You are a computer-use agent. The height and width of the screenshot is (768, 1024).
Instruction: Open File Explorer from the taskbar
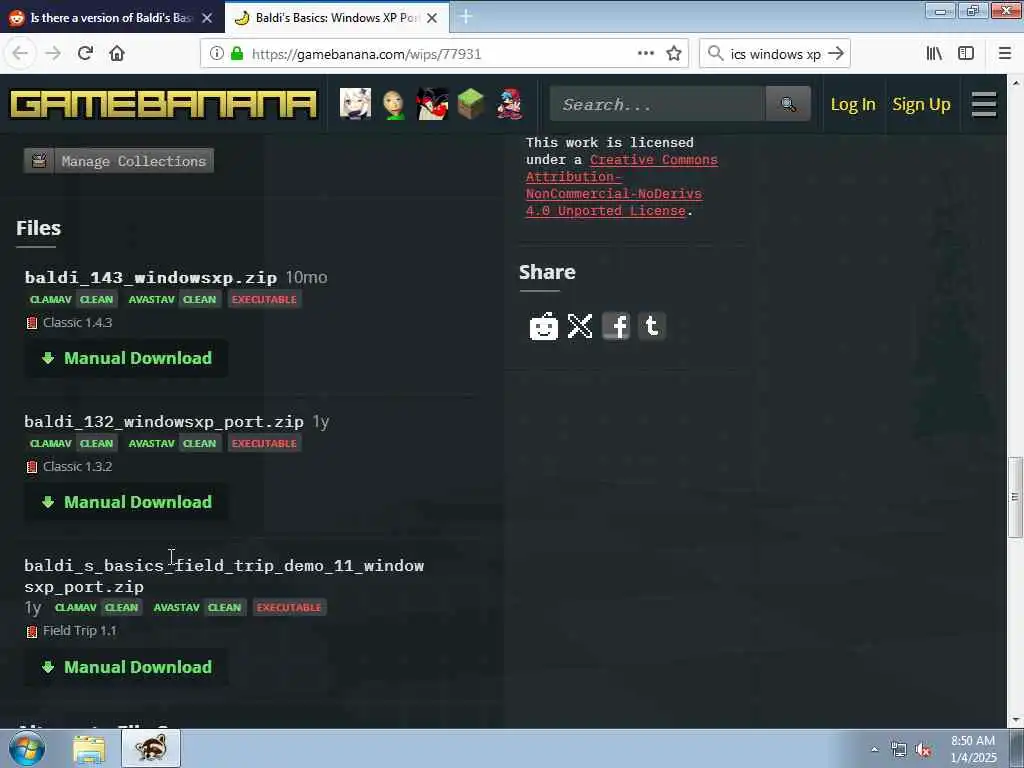point(89,749)
